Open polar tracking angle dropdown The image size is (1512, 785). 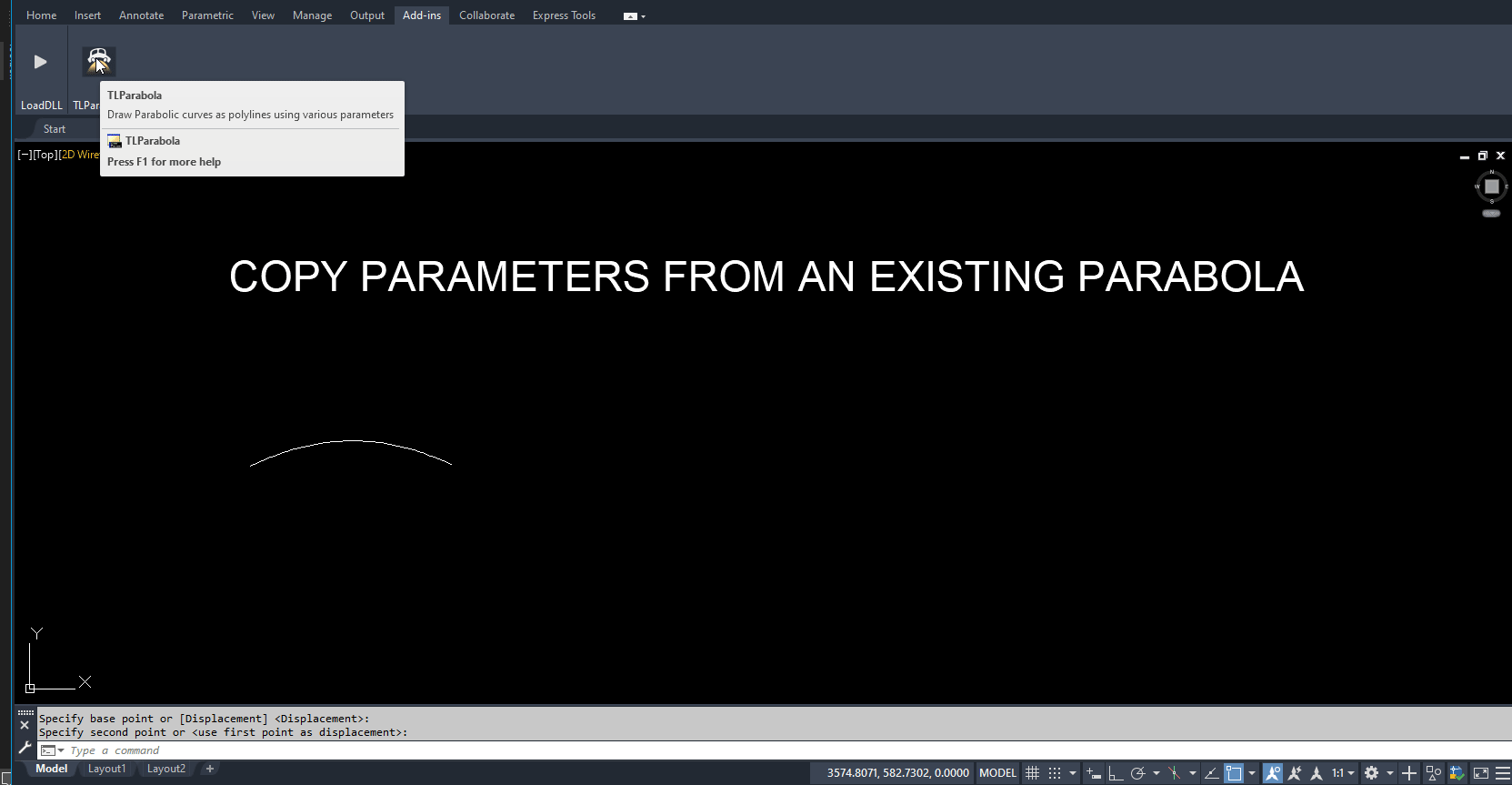point(1157,773)
